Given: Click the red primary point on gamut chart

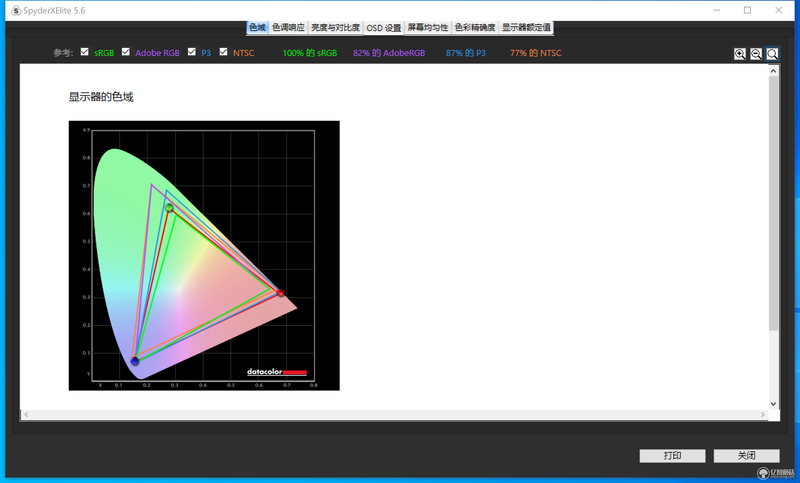Looking at the screenshot, I should (280, 292).
